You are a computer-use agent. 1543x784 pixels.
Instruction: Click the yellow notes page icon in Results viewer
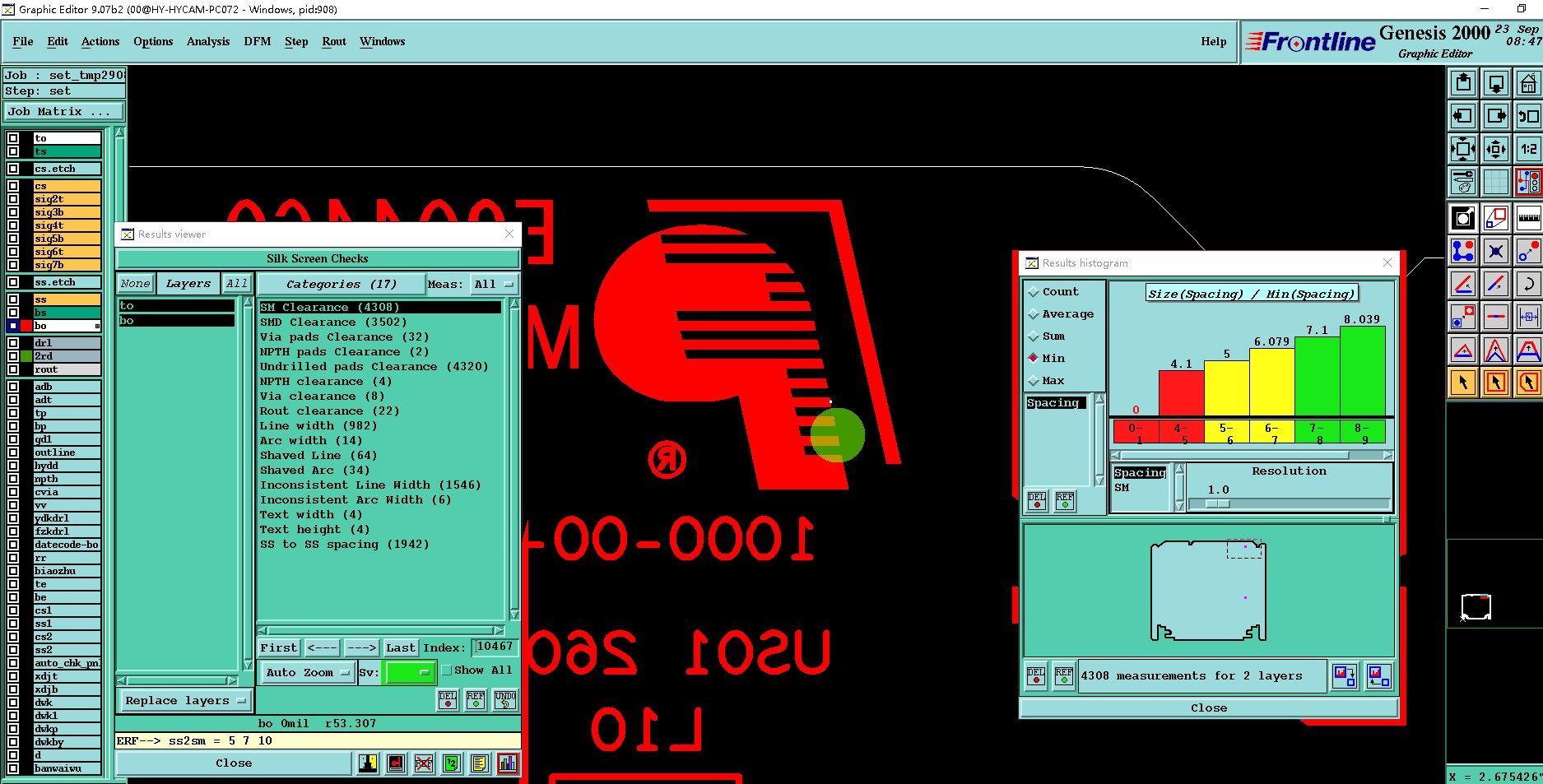480,763
